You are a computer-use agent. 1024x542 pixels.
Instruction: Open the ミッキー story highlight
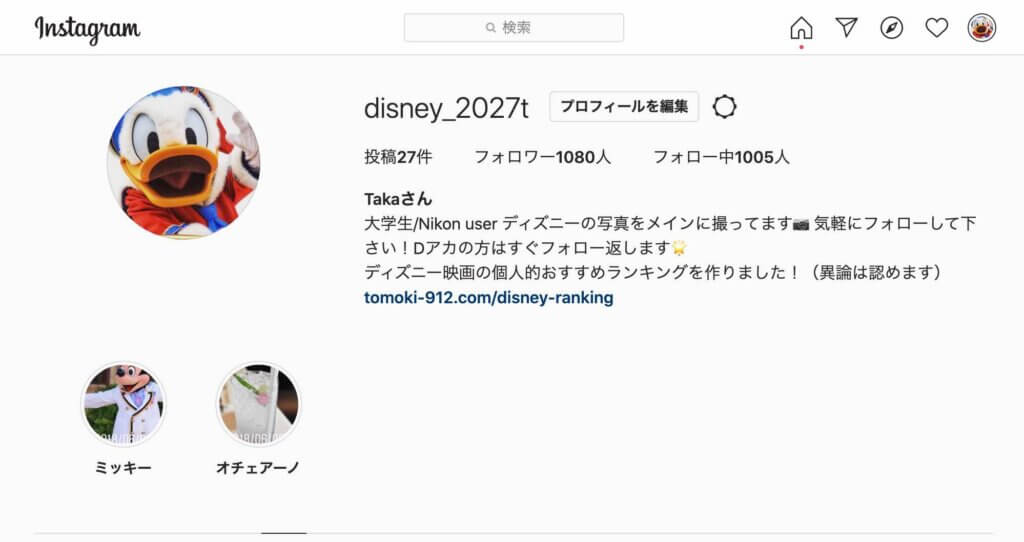[x=123, y=405]
